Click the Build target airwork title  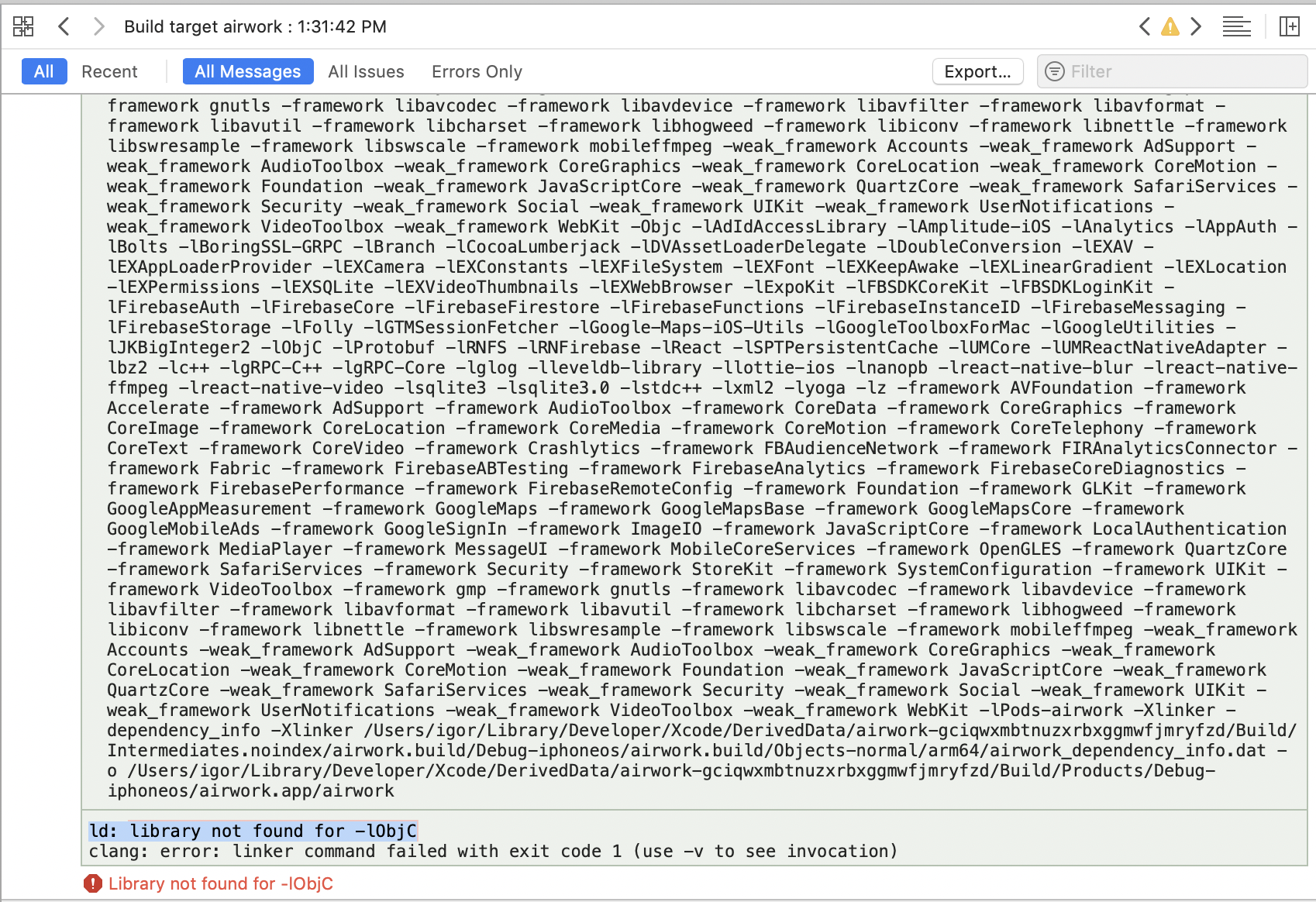(255, 26)
